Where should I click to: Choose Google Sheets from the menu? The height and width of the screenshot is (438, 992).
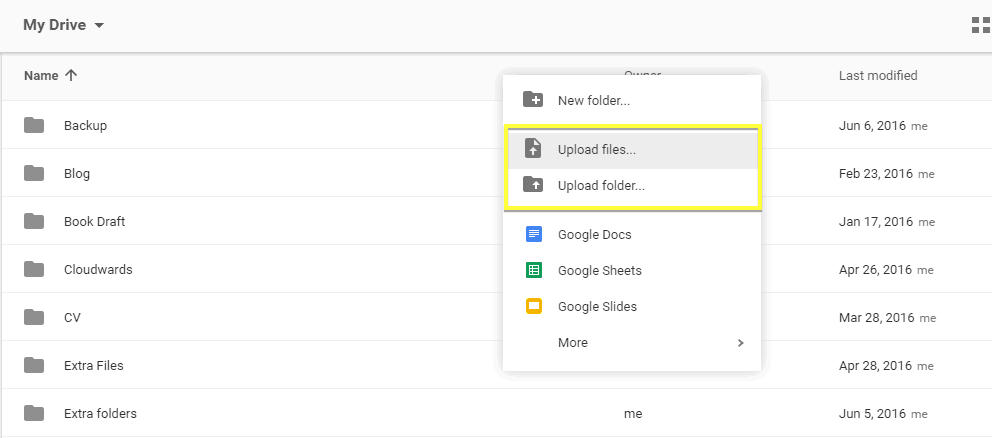point(600,271)
